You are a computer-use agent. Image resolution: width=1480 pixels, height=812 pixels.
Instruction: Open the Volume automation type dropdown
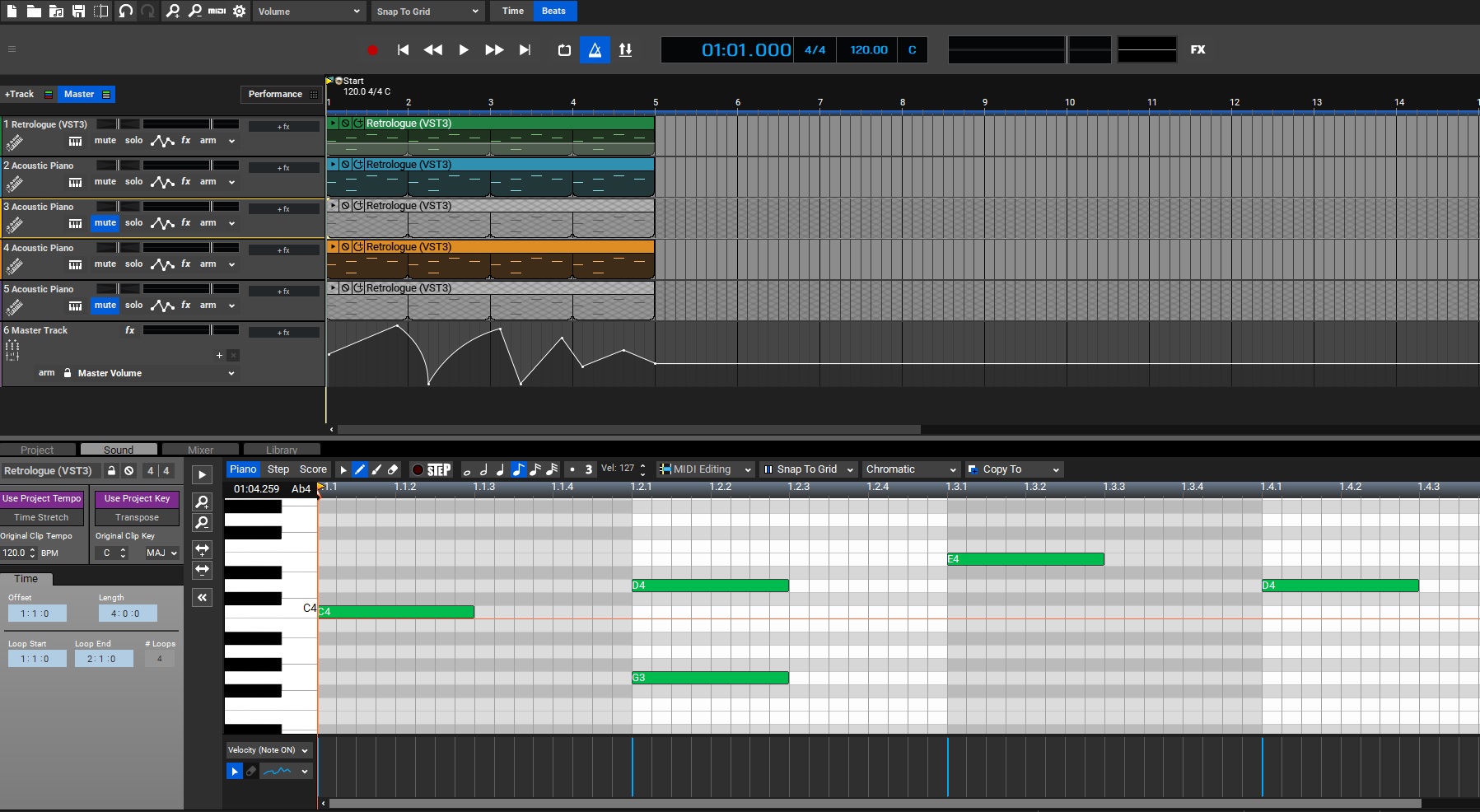click(x=309, y=12)
